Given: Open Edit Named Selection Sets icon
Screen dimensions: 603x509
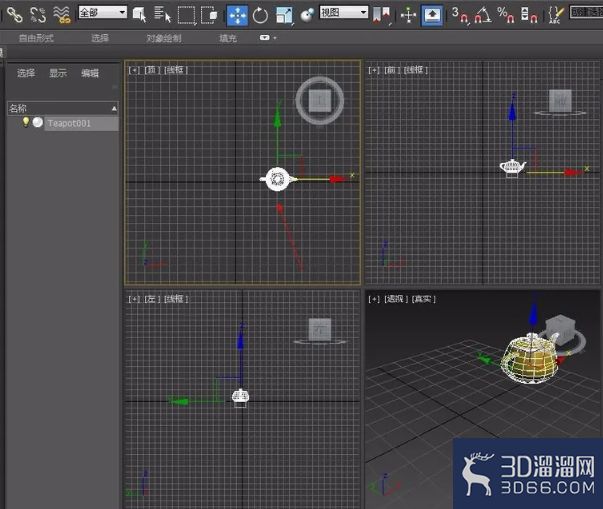Looking at the screenshot, I should point(555,15).
